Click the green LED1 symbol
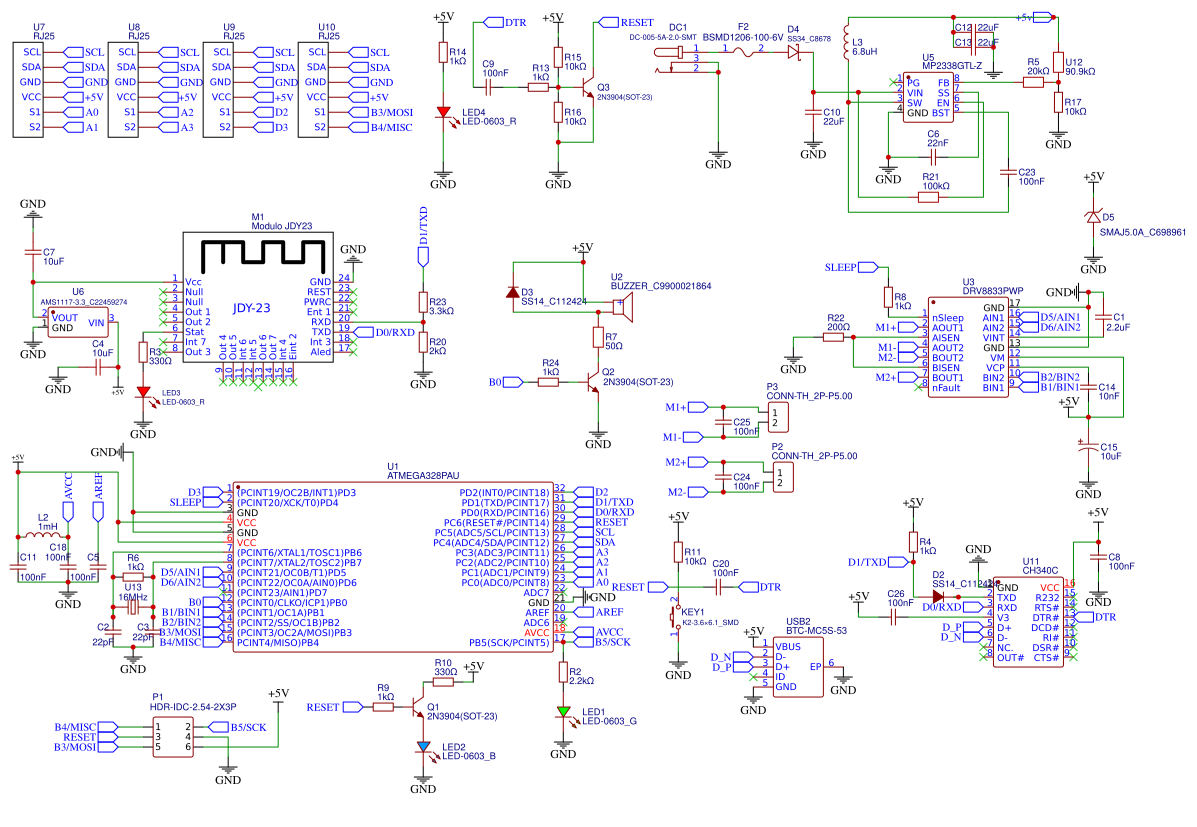This screenshot has height=827, width=1197. coord(563,712)
